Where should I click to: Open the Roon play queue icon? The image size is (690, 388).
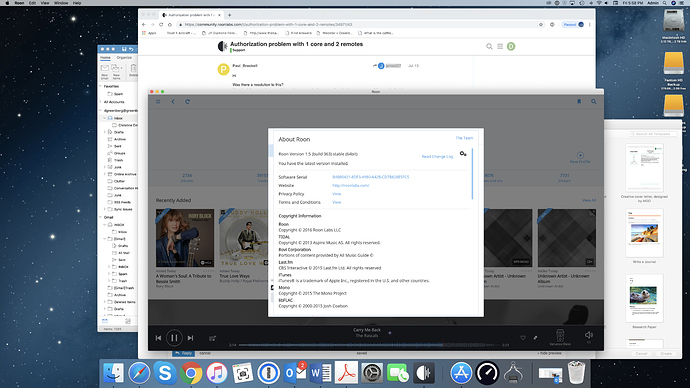click(x=213, y=338)
